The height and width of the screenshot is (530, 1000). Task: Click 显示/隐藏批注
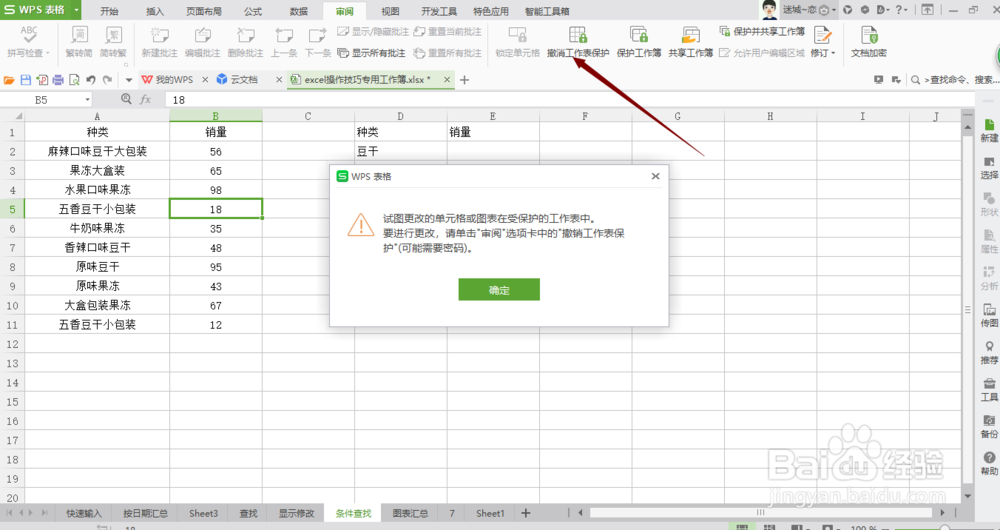click(373, 31)
